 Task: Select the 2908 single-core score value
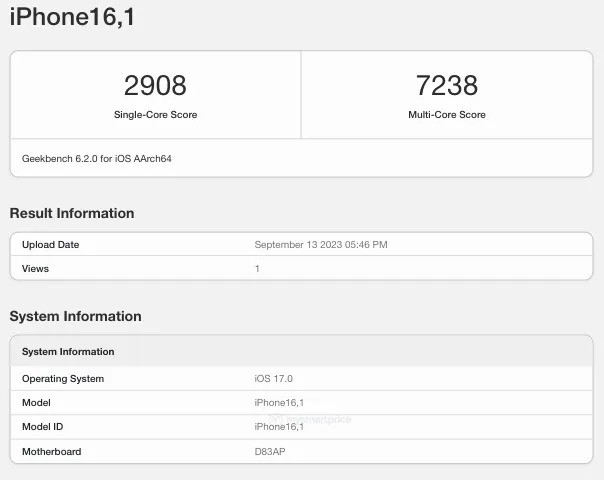coord(155,86)
